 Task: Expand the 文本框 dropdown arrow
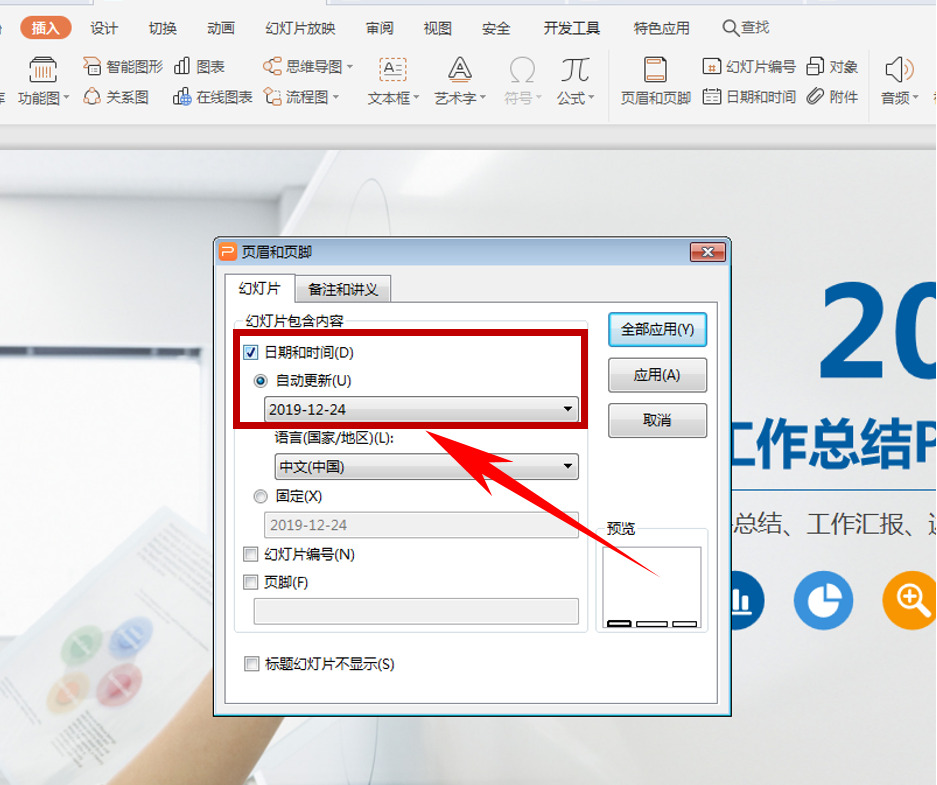pyautogui.click(x=416, y=97)
